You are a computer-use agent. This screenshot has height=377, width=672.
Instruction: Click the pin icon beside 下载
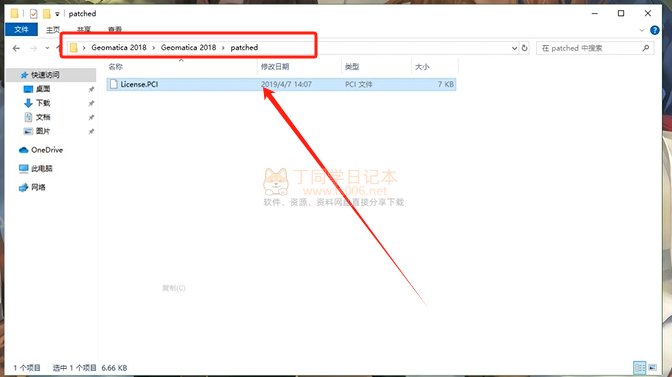click(91, 103)
